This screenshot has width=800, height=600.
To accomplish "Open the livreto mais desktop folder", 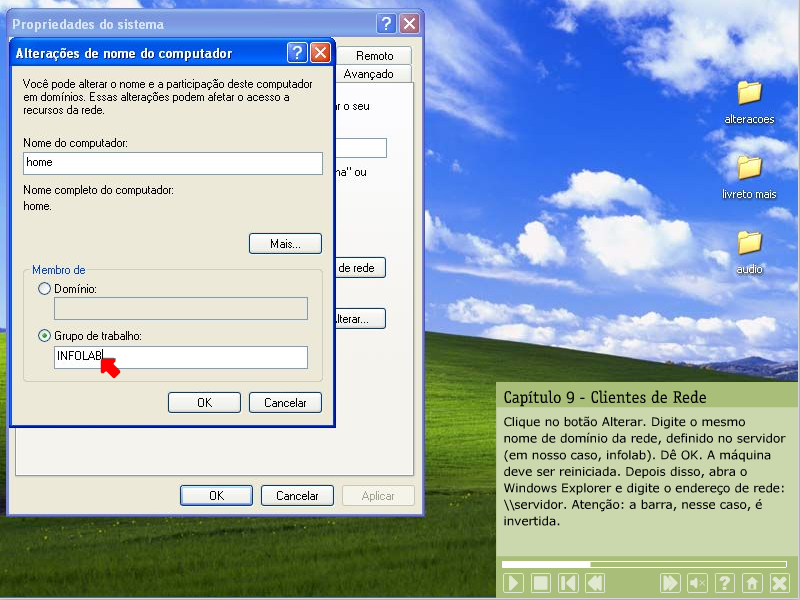I will (x=749, y=168).
